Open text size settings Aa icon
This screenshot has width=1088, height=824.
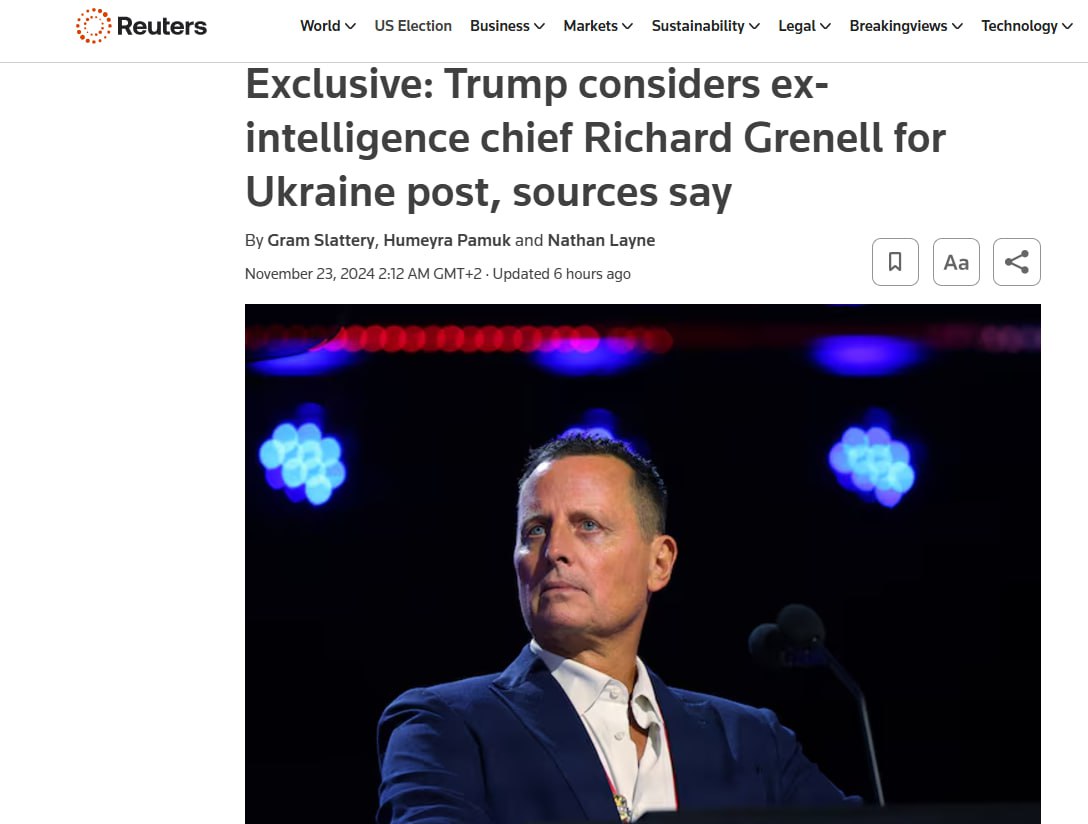[x=956, y=262]
